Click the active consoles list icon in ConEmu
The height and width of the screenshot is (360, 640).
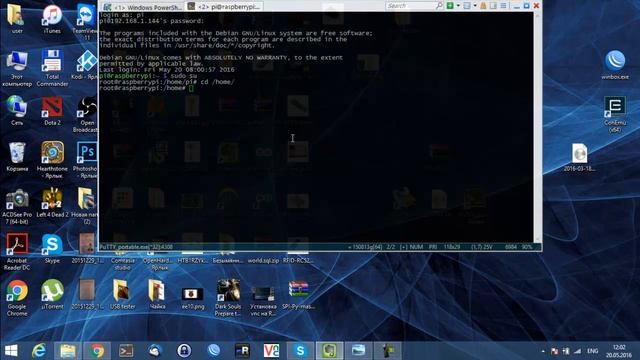pyautogui.click(x=467, y=6)
